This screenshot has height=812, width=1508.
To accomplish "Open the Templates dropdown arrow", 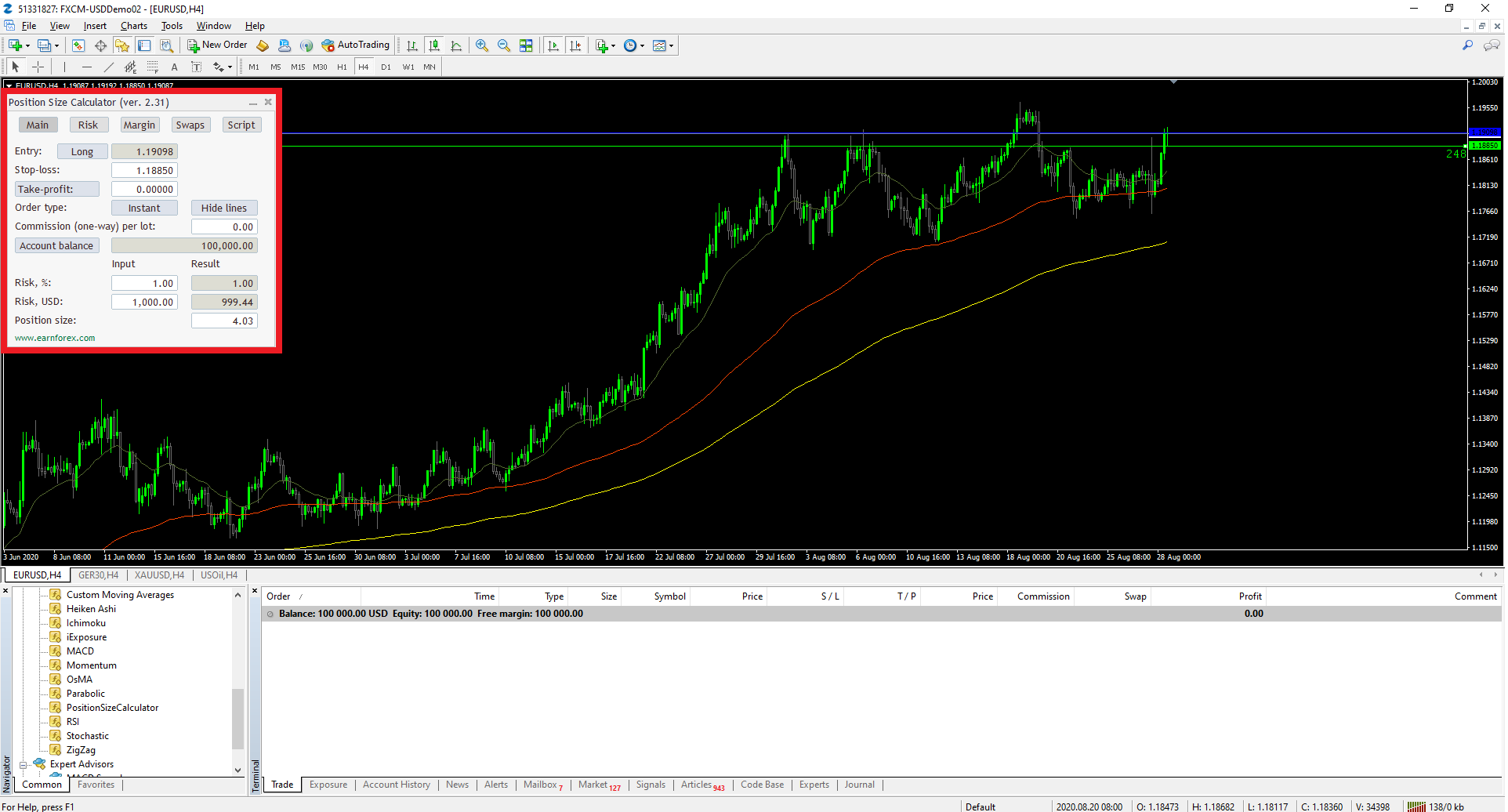I will [x=672, y=46].
